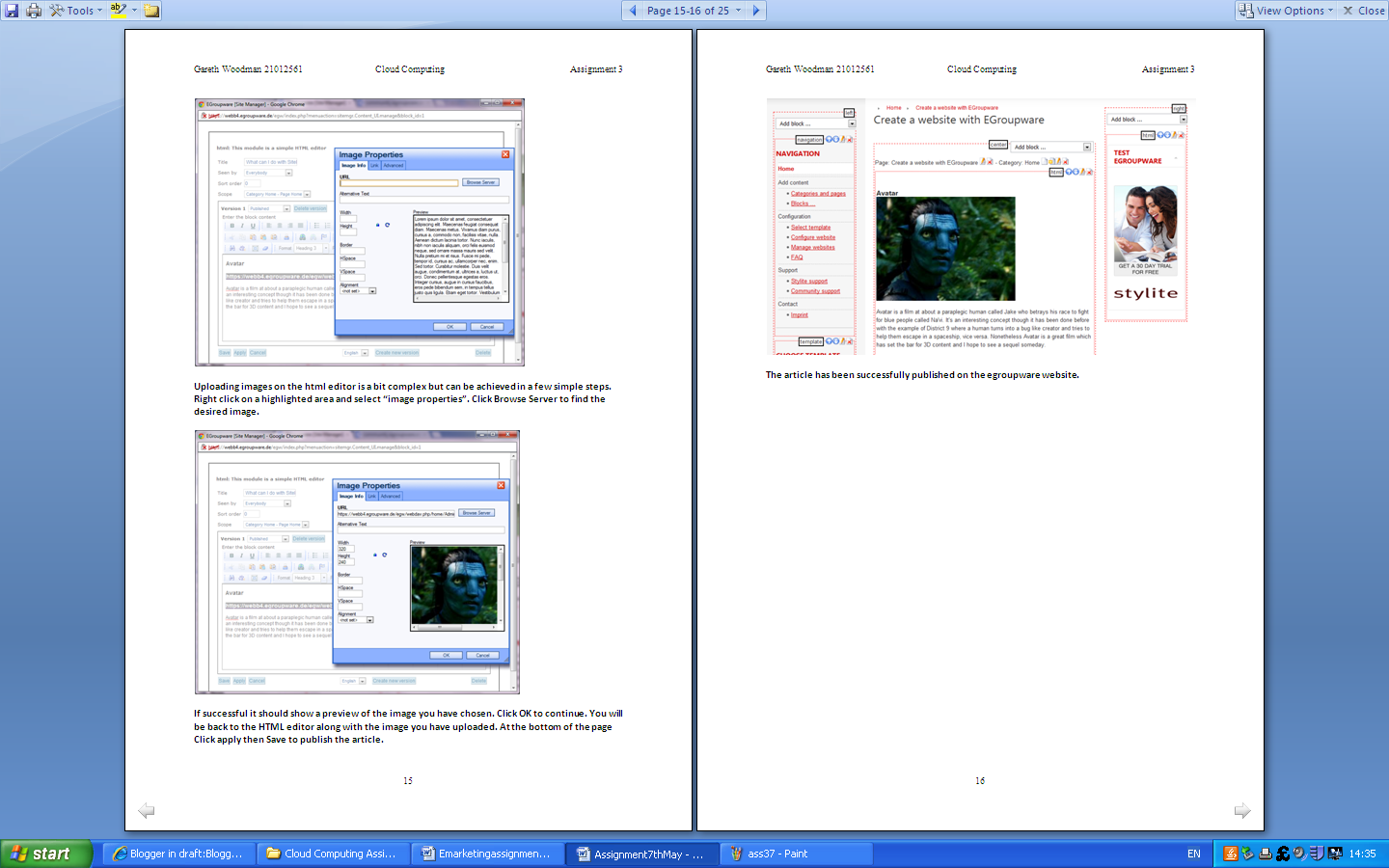Click the Print icon in the reading toolbar

tap(34, 11)
